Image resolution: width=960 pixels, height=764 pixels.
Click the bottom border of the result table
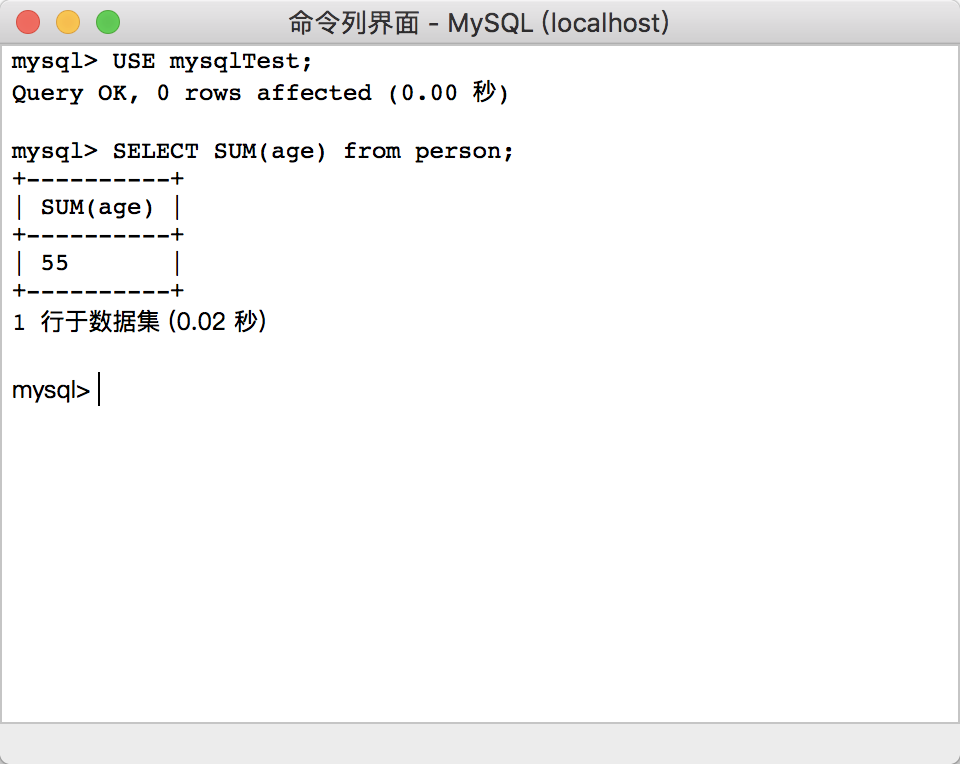pos(97,291)
